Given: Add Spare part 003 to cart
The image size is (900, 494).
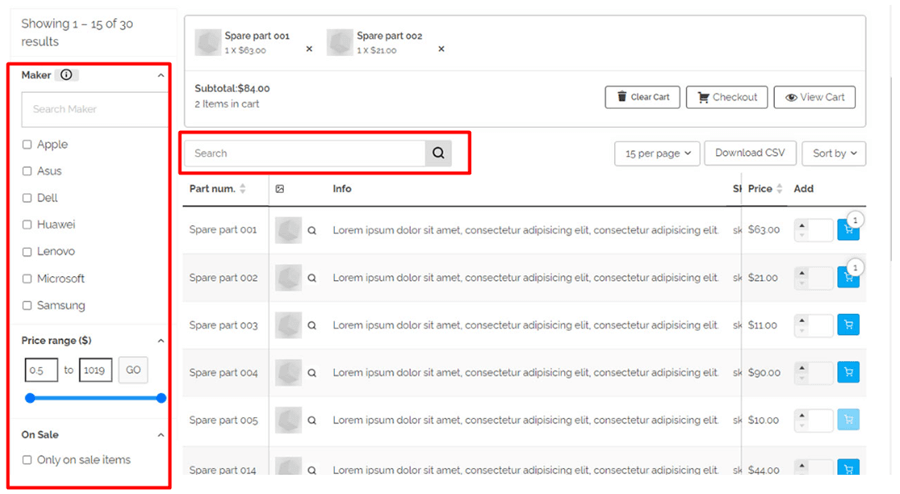Looking at the screenshot, I should point(848,325).
